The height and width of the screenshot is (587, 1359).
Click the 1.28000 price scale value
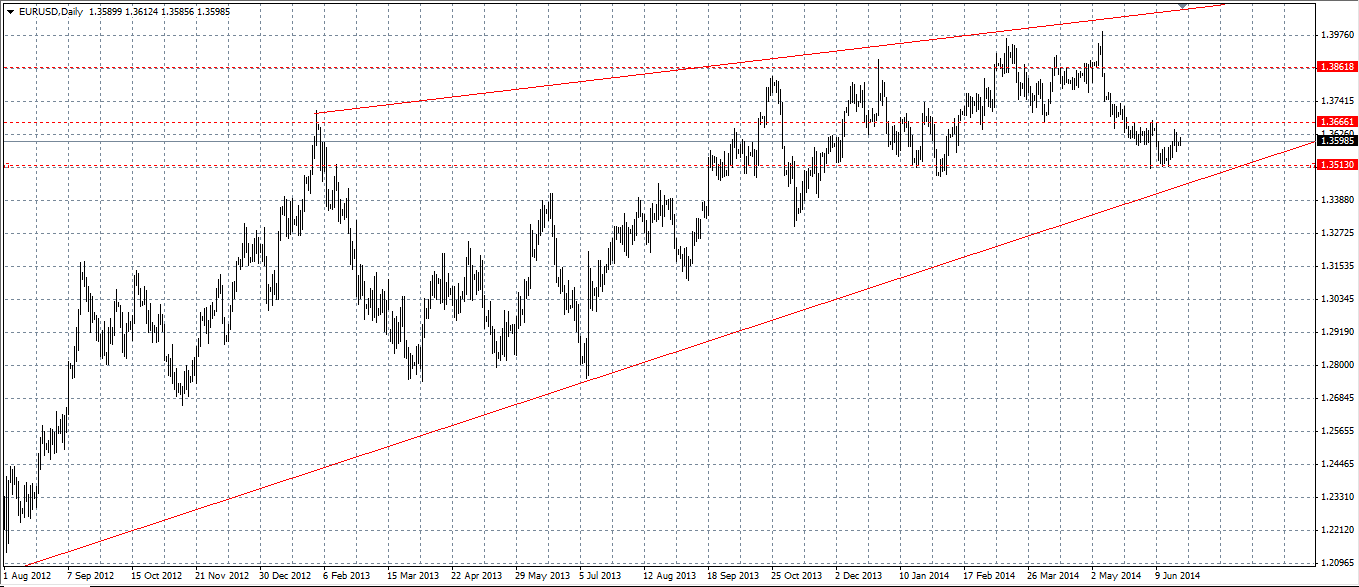pyautogui.click(x=1337, y=365)
